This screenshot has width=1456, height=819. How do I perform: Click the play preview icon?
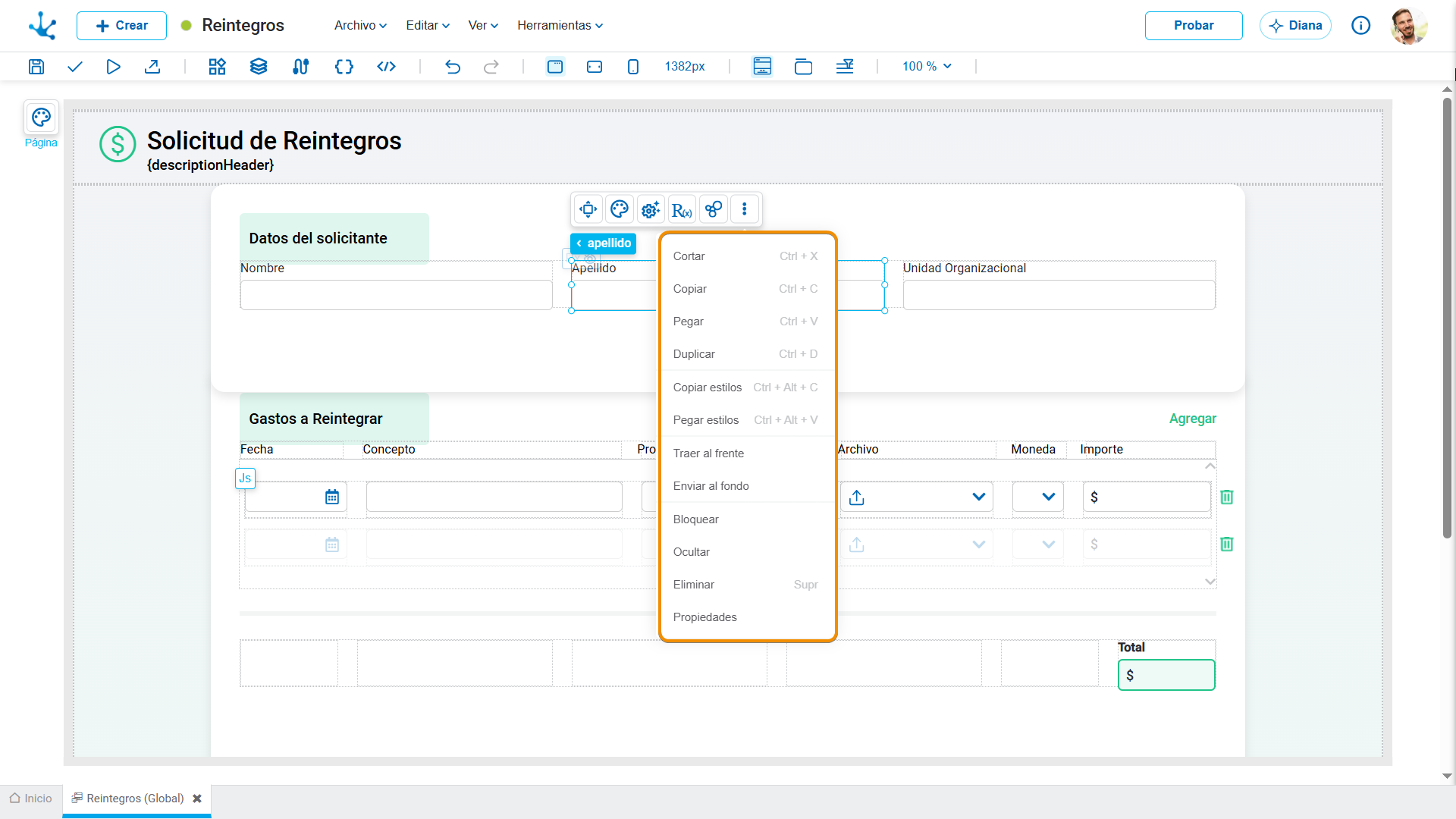tap(113, 67)
